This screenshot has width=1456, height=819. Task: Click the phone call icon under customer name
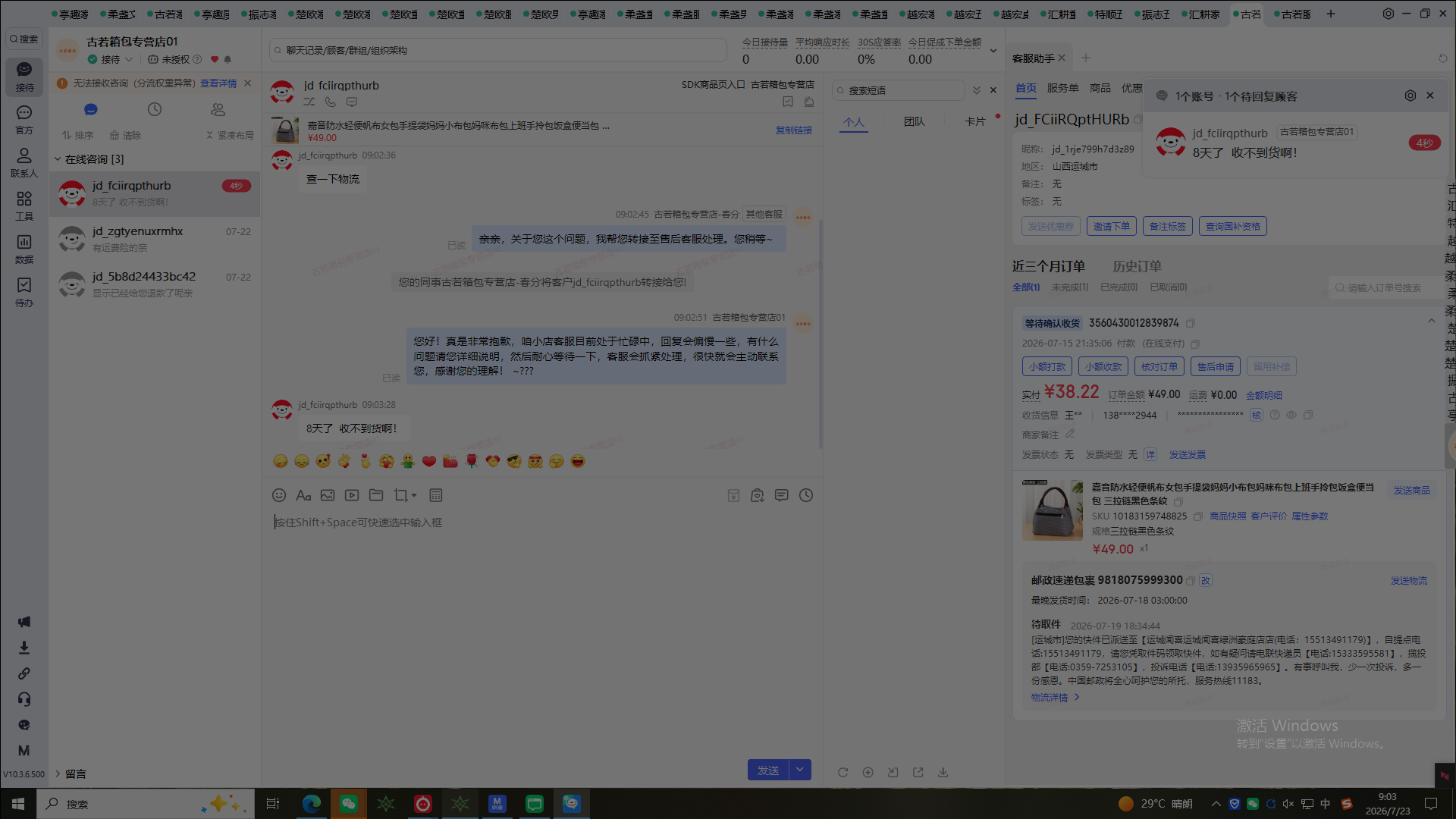click(x=331, y=102)
